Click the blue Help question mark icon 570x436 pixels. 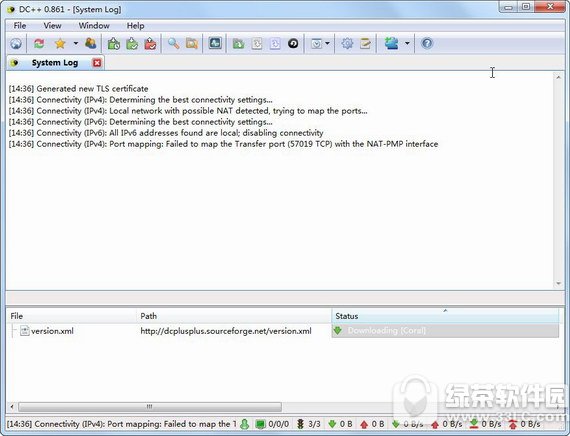(427, 44)
